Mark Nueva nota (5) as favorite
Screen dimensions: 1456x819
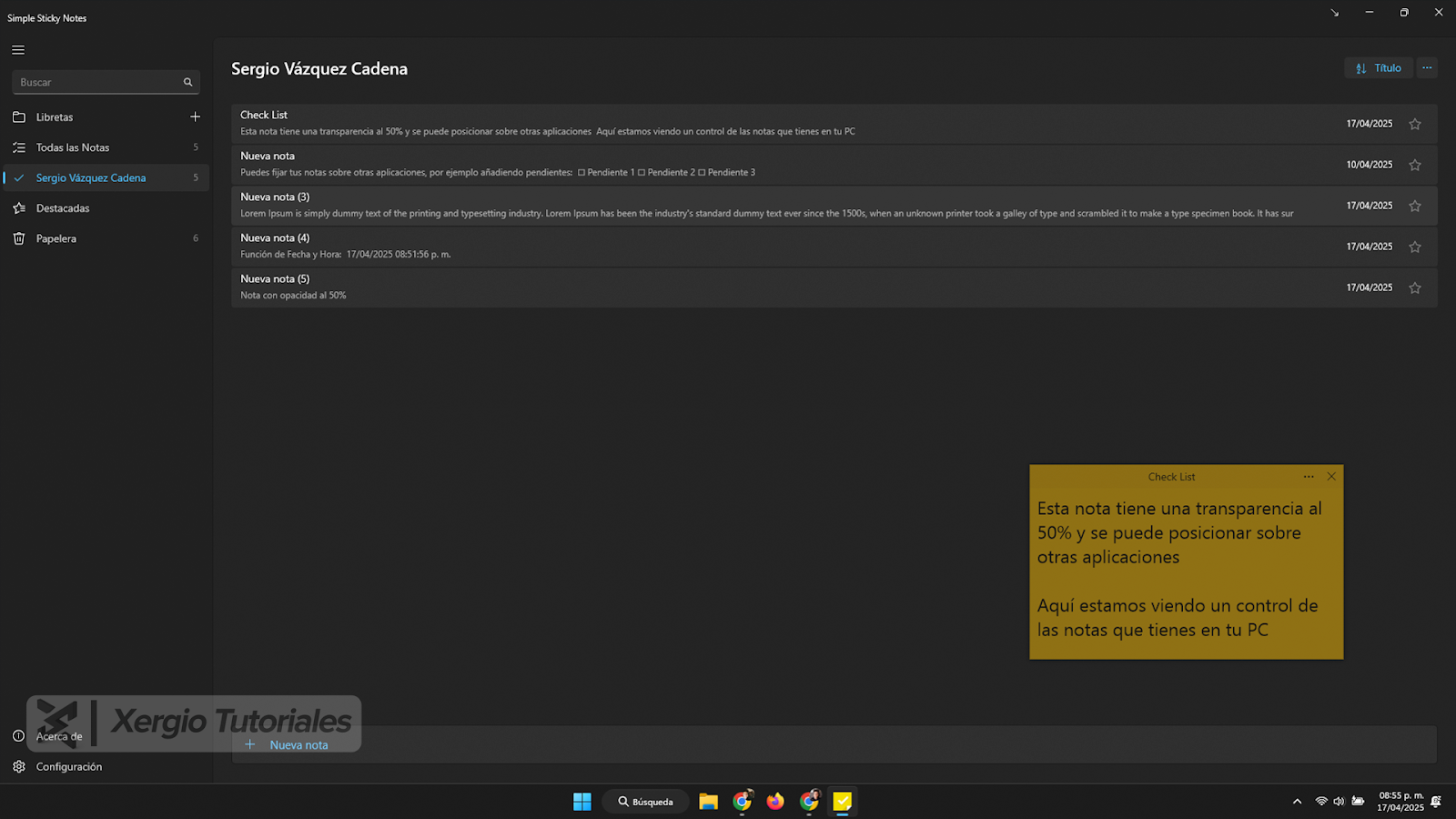(1414, 288)
